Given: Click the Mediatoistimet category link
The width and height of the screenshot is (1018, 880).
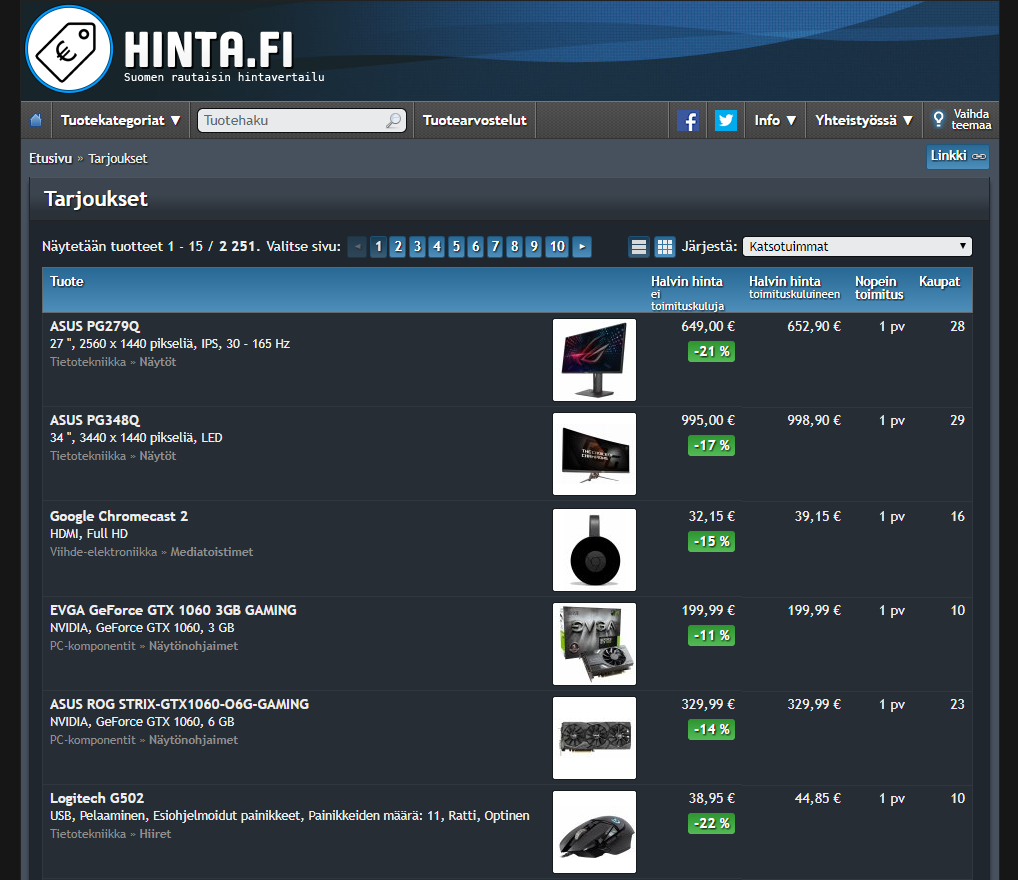Looking at the screenshot, I should [x=212, y=552].
